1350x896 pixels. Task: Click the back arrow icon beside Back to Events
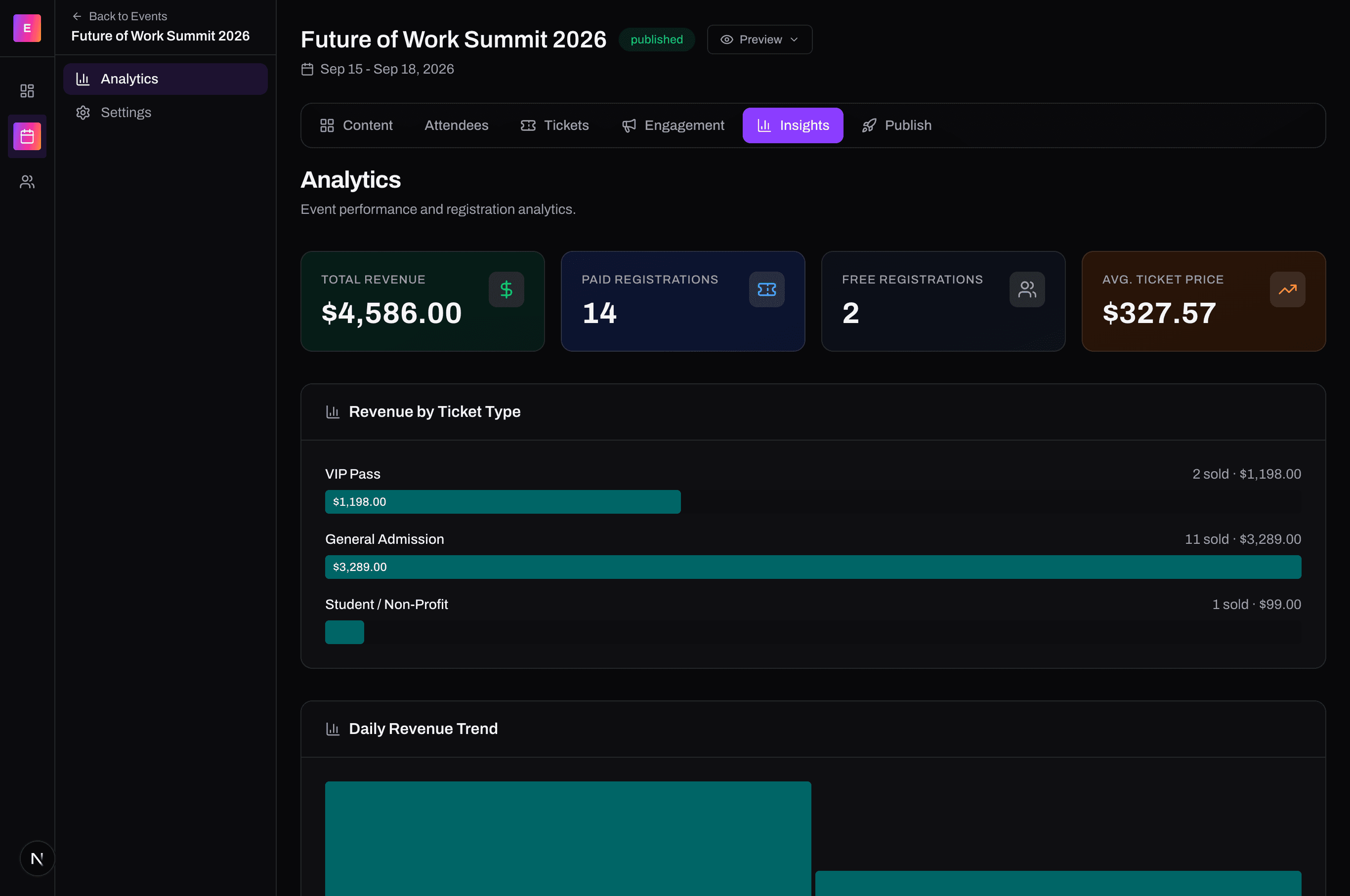point(77,16)
